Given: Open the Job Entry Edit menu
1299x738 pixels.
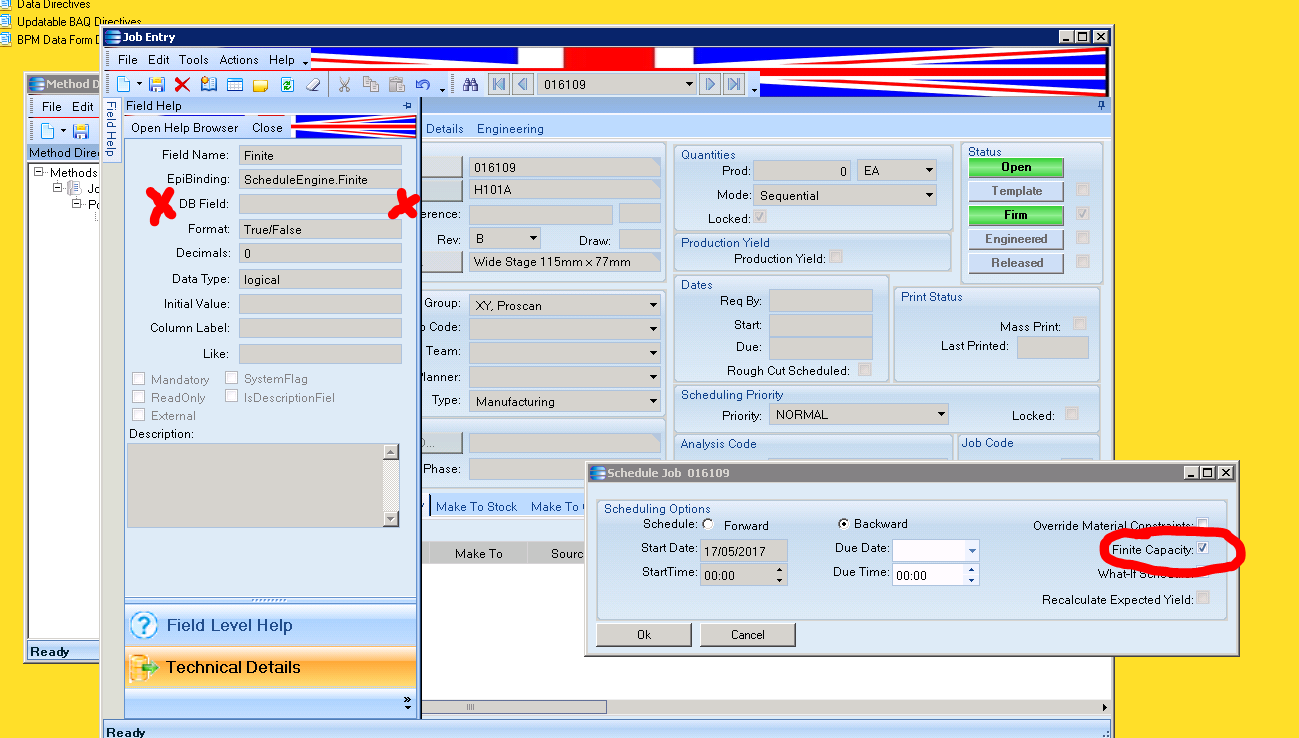Looking at the screenshot, I should point(159,60).
